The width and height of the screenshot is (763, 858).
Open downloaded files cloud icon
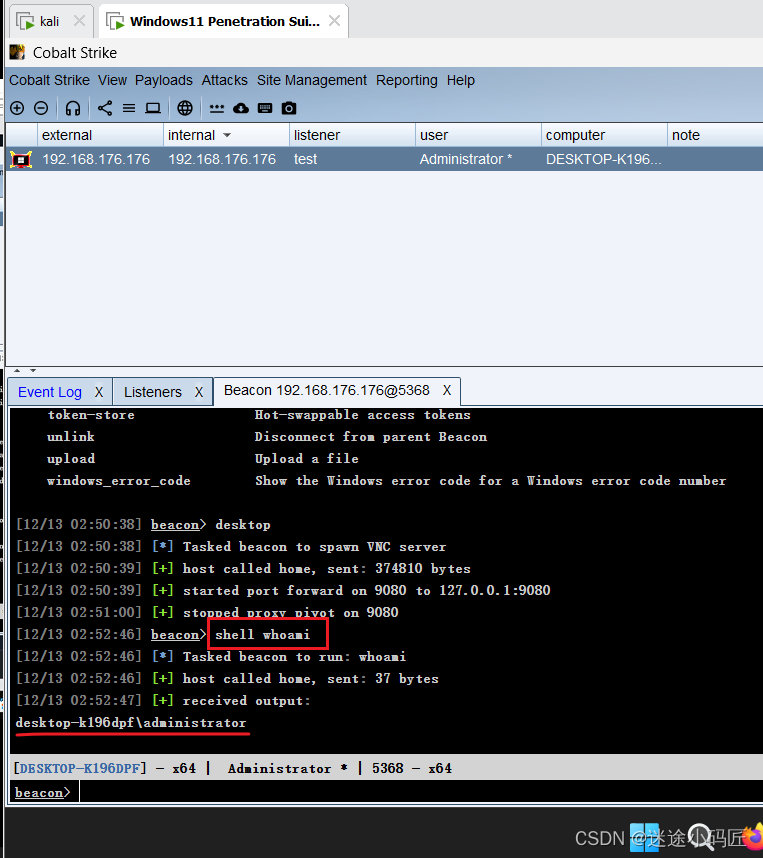click(x=241, y=108)
